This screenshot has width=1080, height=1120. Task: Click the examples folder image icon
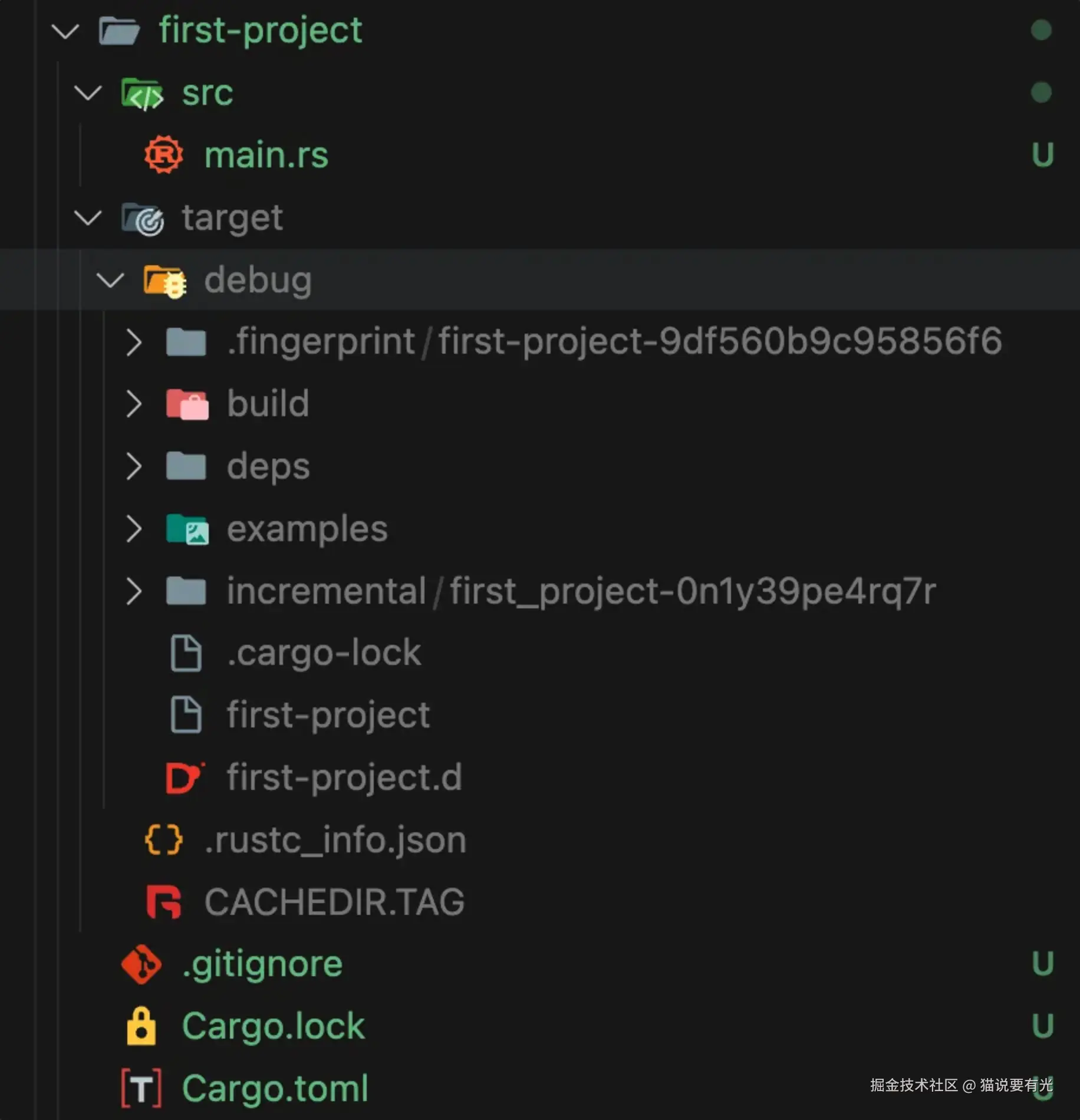[187, 529]
